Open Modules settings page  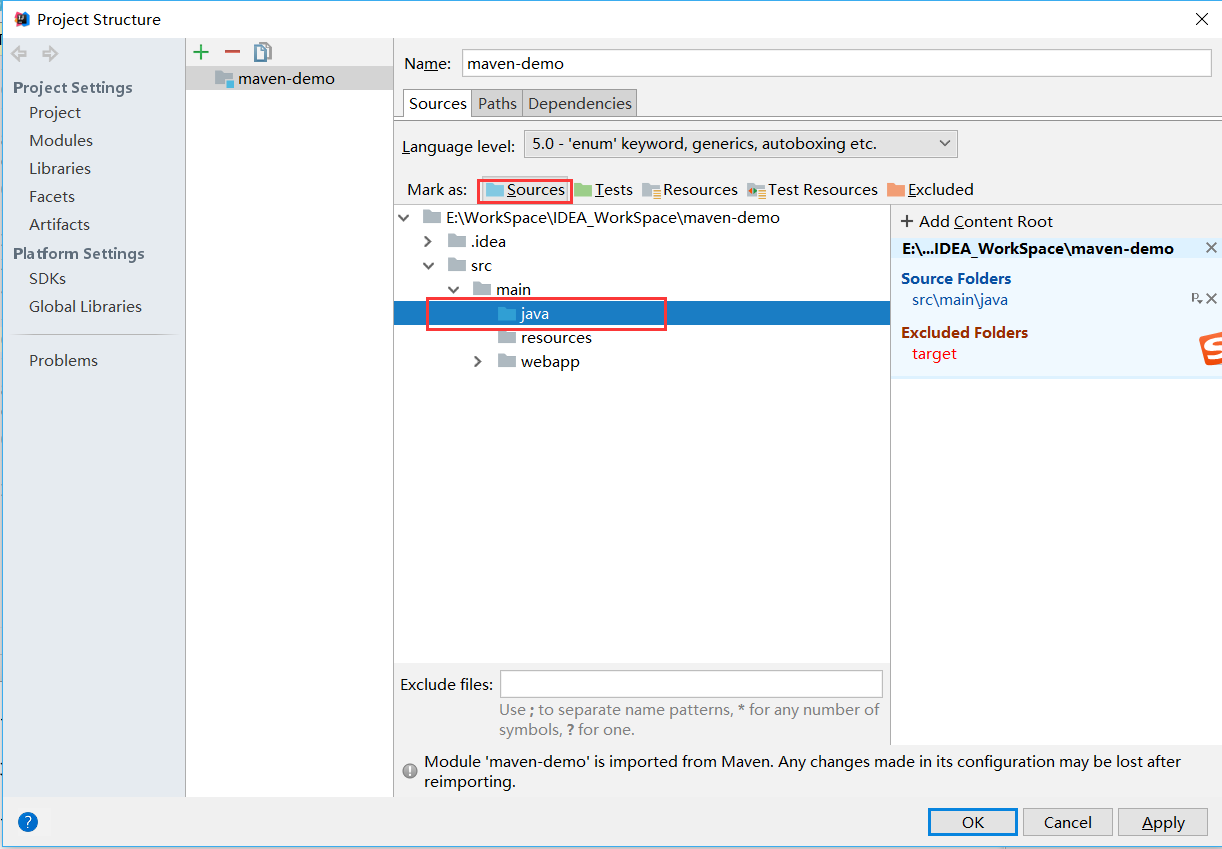61,141
